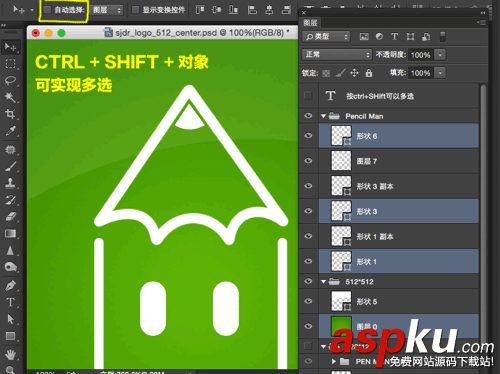Select the Magic Wand tool
Image resolution: width=500 pixels, height=374 pixels.
(x=11, y=97)
